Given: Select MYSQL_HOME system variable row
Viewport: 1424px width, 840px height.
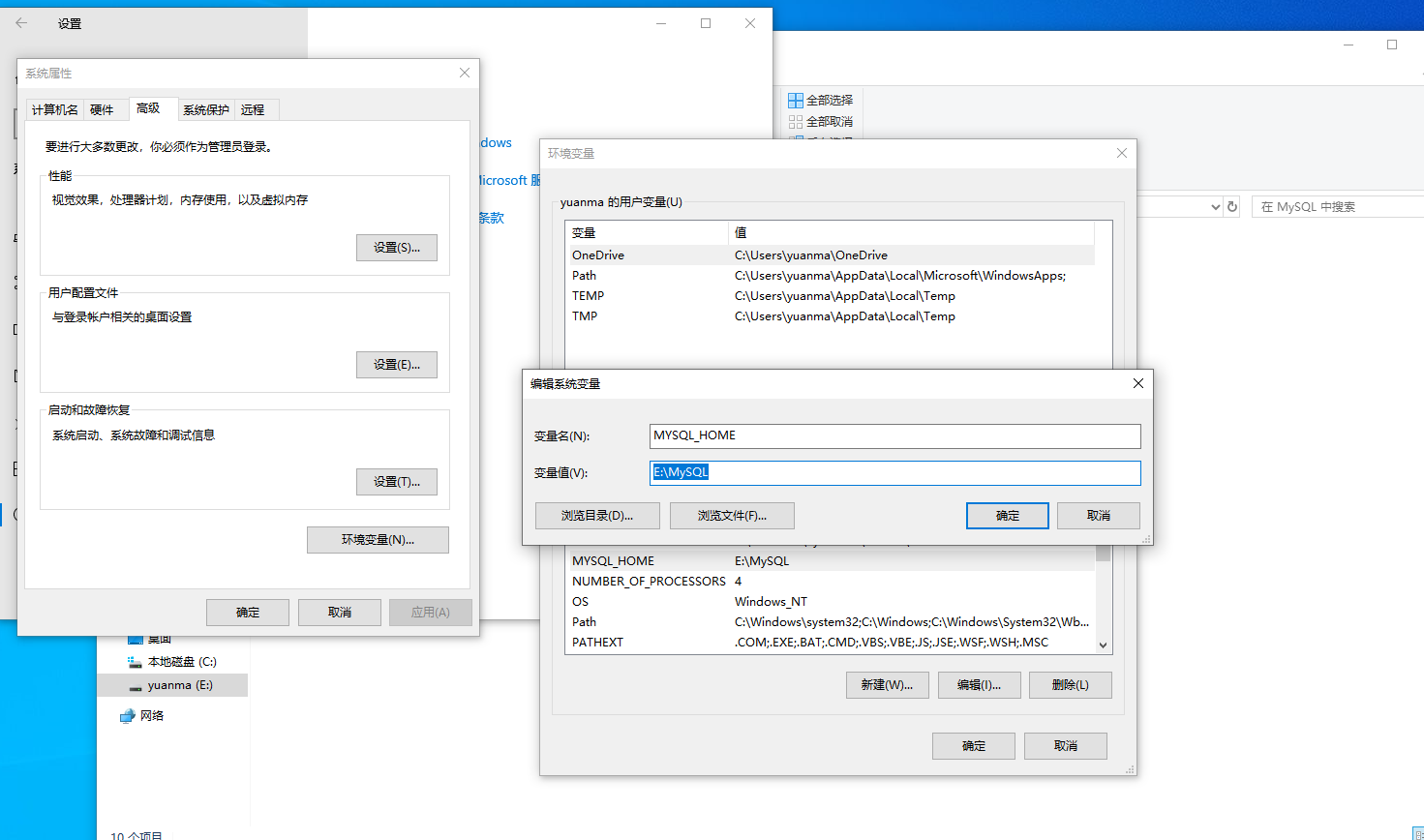Looking at the screenshot, I should 830,561.
